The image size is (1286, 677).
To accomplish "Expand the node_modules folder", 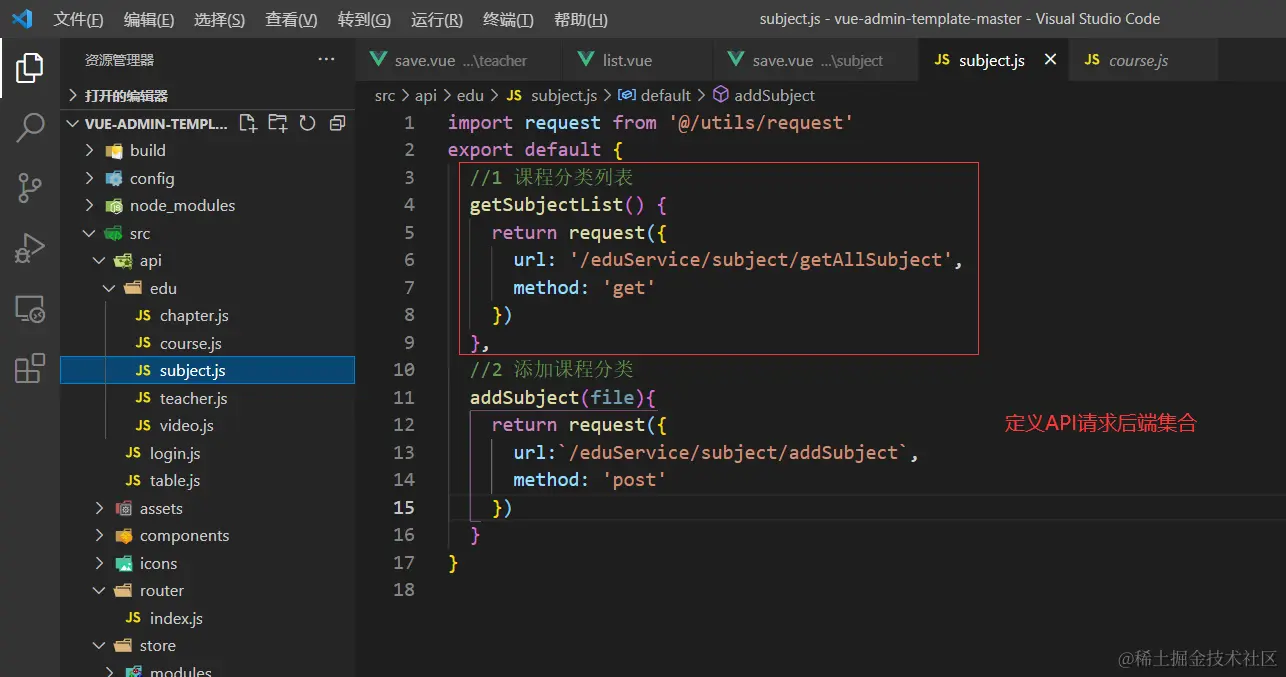I will tap(90, 205).
